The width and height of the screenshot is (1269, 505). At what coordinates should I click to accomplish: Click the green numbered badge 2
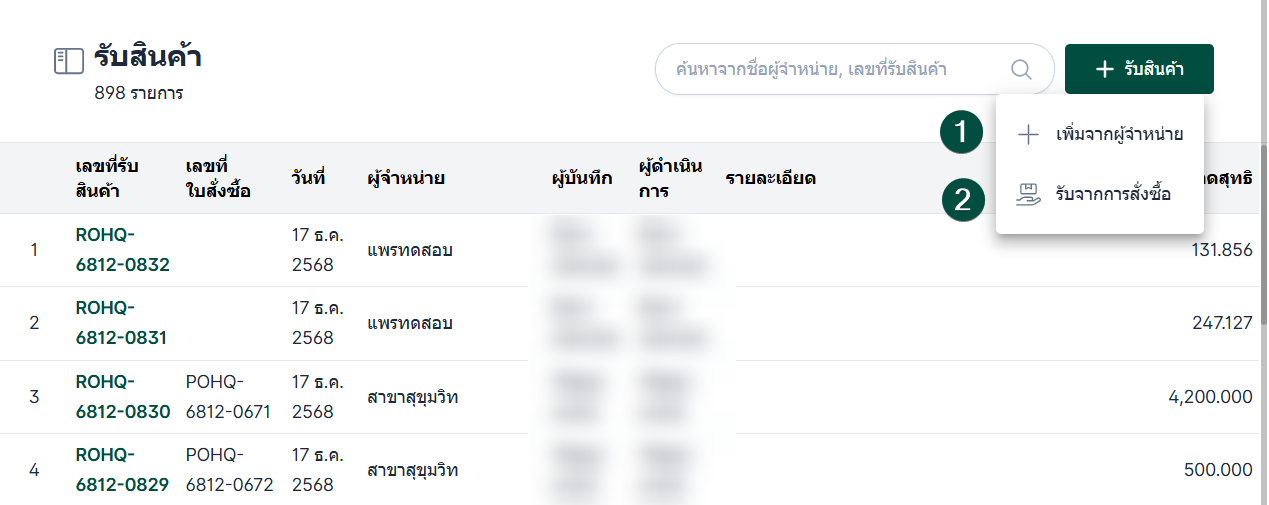[x=962, y=198]
